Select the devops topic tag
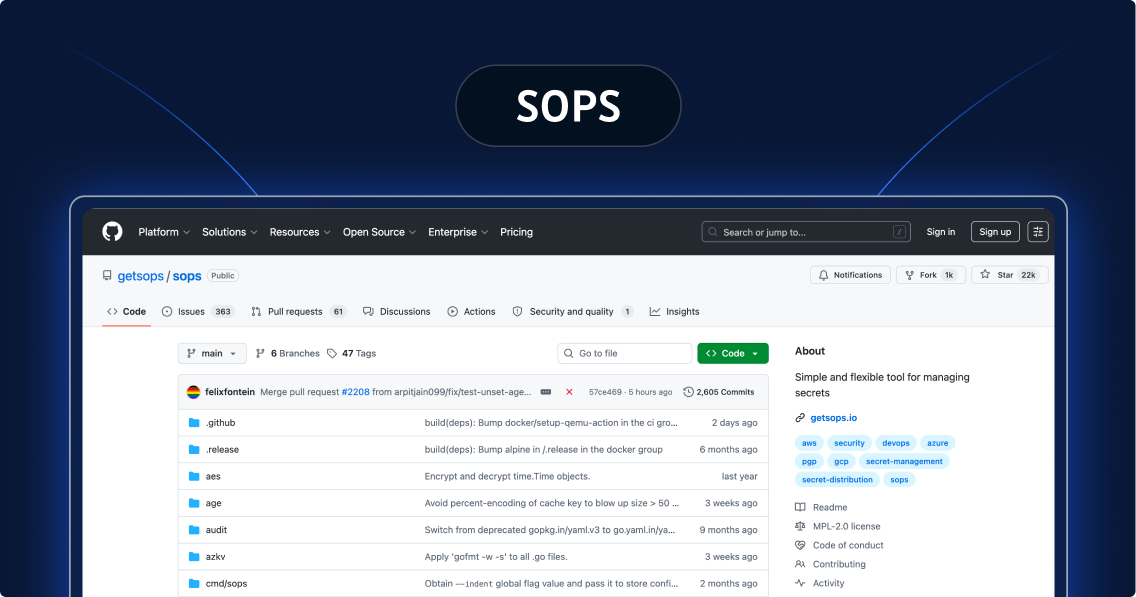Screen dimensions: 1136x597 pyautogui.click(x=895, y=443)
